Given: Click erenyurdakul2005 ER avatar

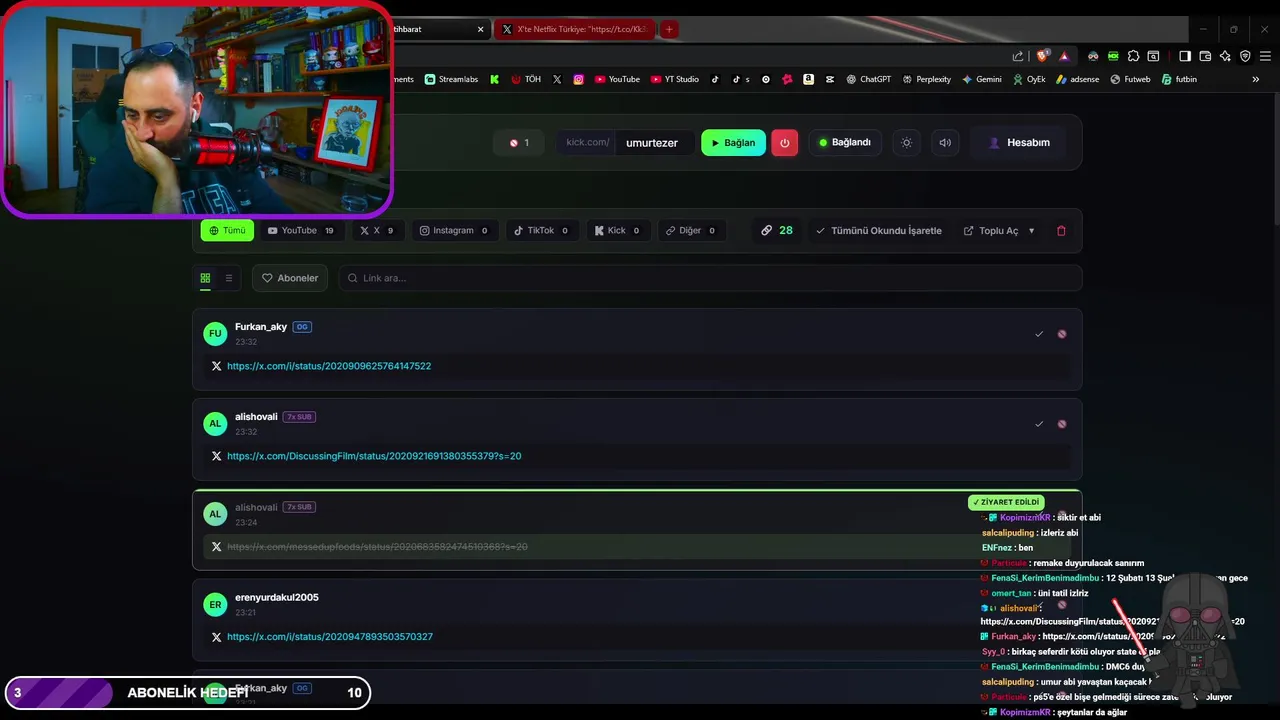Looking at the screenshot, I should click(215, 605).
